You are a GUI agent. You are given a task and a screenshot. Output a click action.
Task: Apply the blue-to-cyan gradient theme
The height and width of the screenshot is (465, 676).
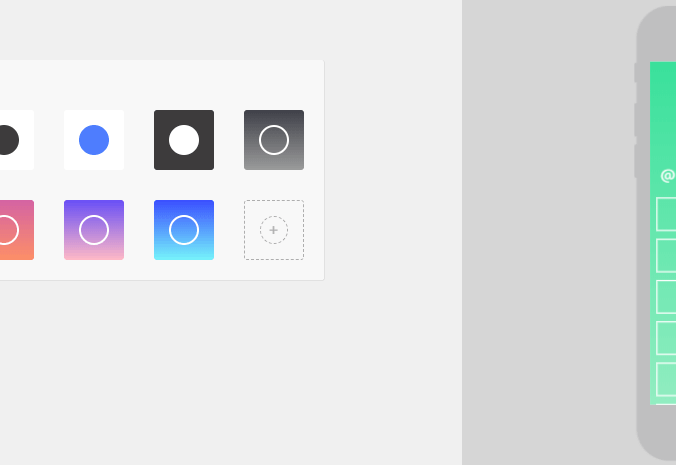pos(184,230)
